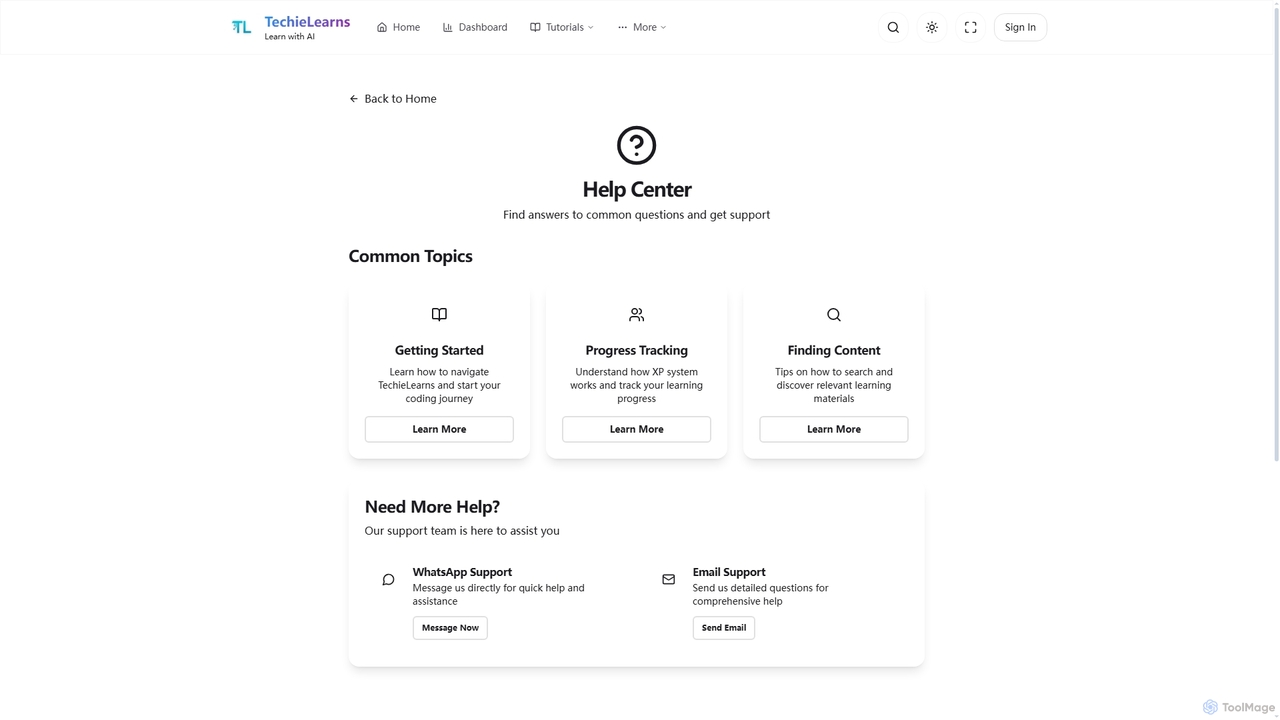Click the TechieLearns TL logo icon
This screenshot has width=1280, height=720.
pyautogui.click(x=241, y=27)
